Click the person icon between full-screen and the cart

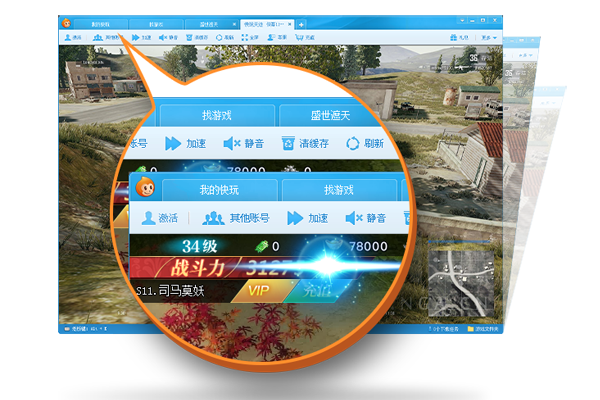(x=271, y=37)
